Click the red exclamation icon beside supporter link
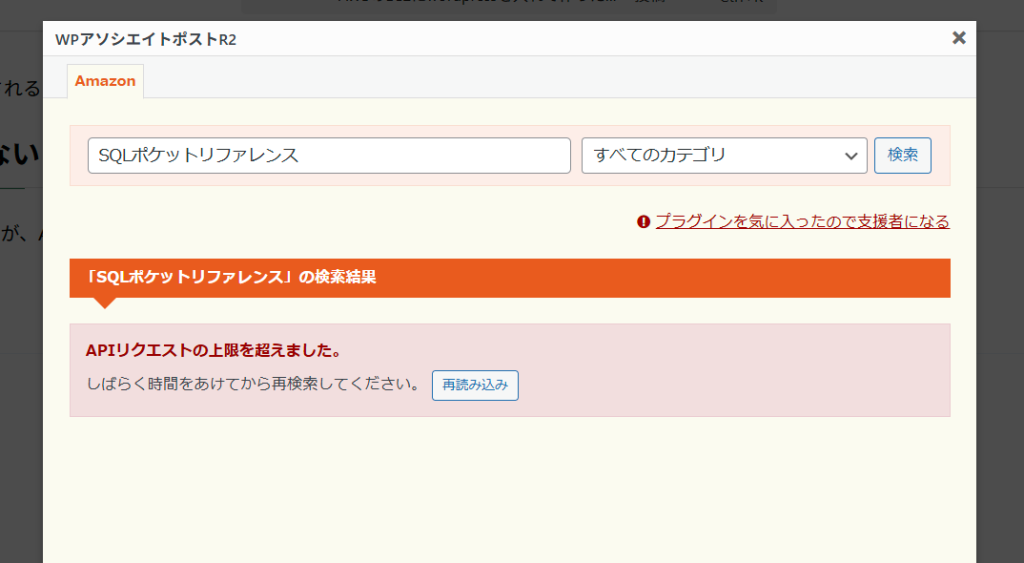 tap(643, 222)
